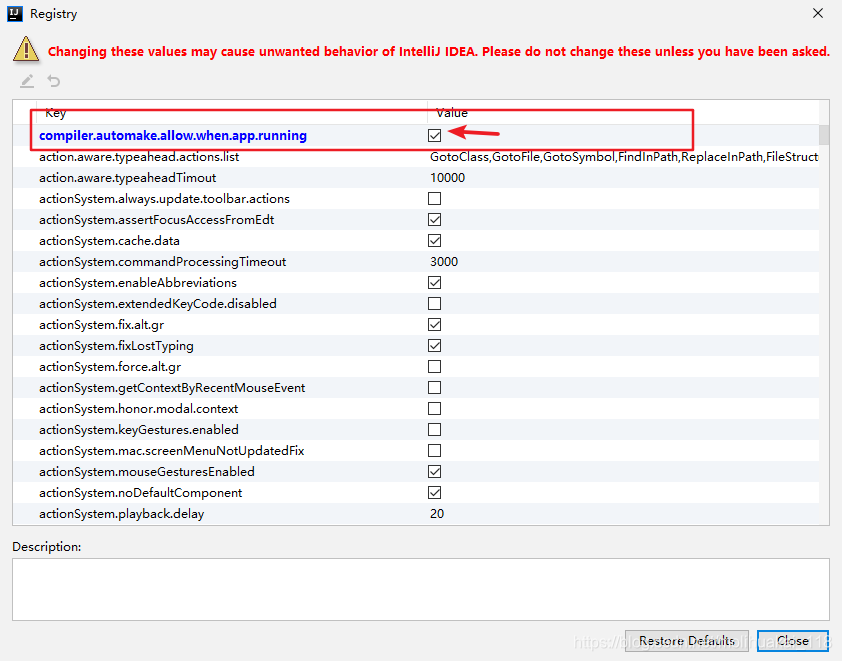Check actionSystem.honor.modal.context checkbox

click(x=434, y=409)
